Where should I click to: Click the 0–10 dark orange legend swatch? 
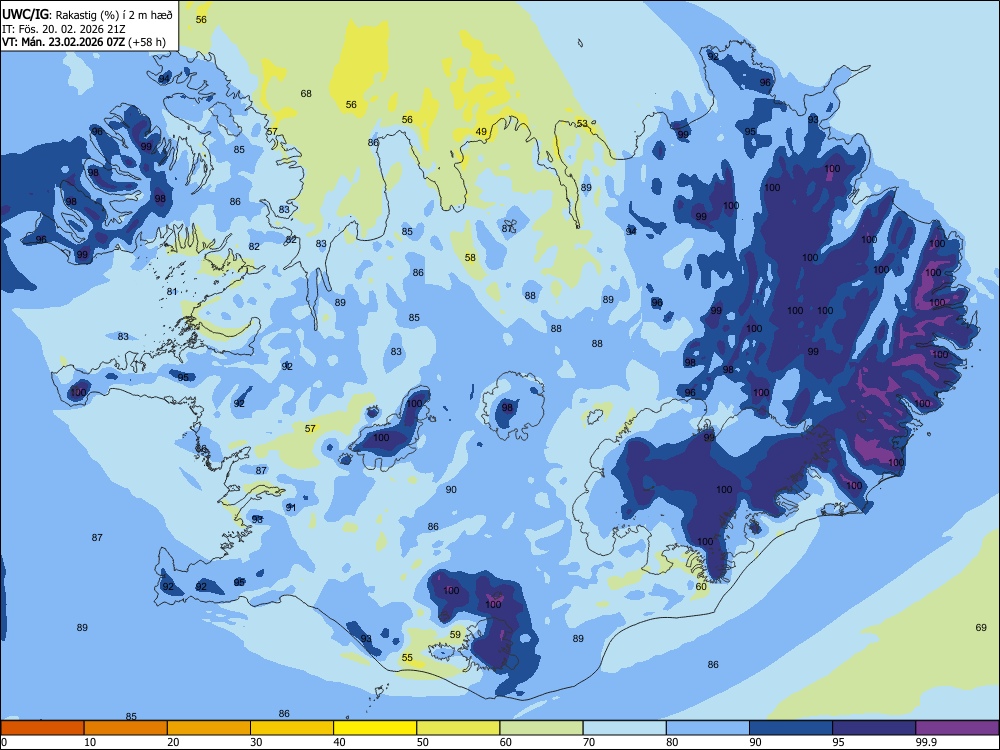42,728
